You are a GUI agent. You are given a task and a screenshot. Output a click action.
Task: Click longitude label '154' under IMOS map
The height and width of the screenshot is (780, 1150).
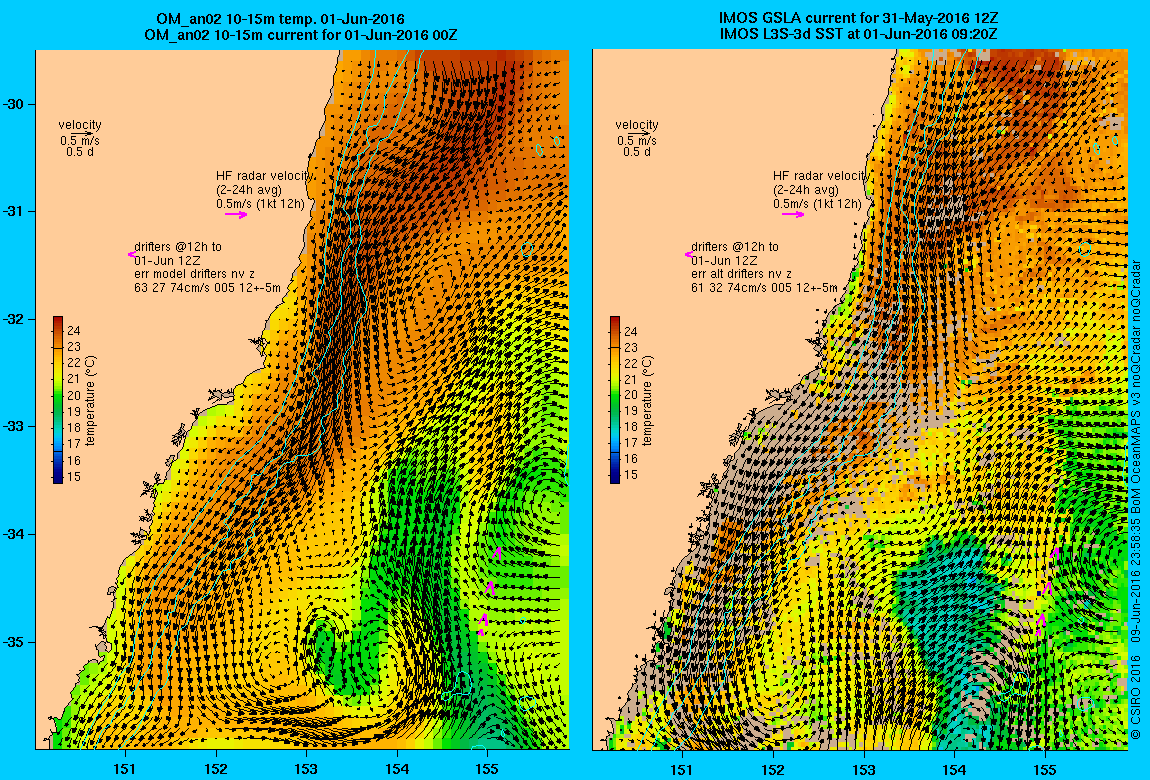[x=954, y=769]
